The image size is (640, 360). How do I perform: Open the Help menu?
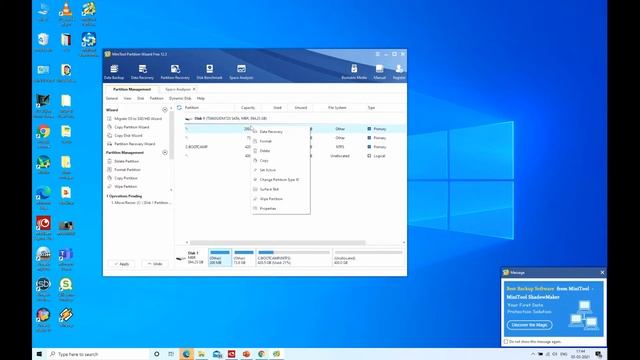201,98
